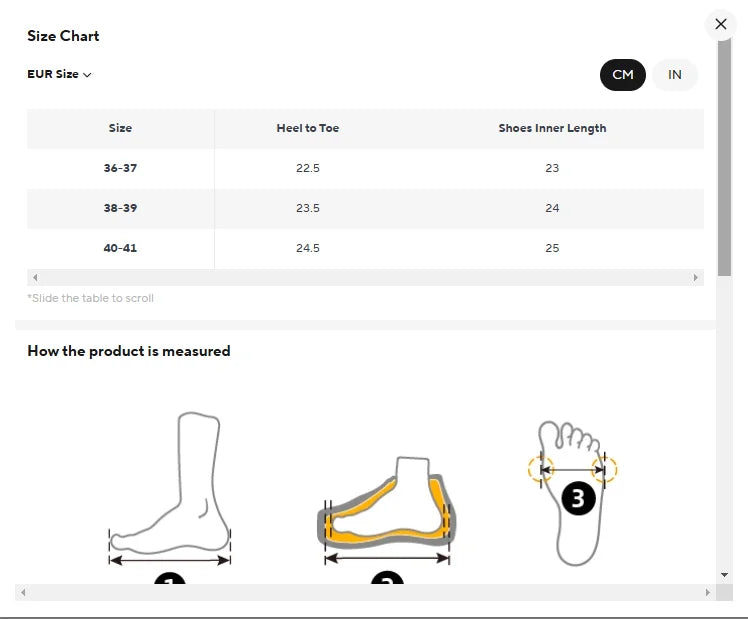Click bottom horizontal scrollbar left arrow
The image size is (748, 619).
(23, 593)
